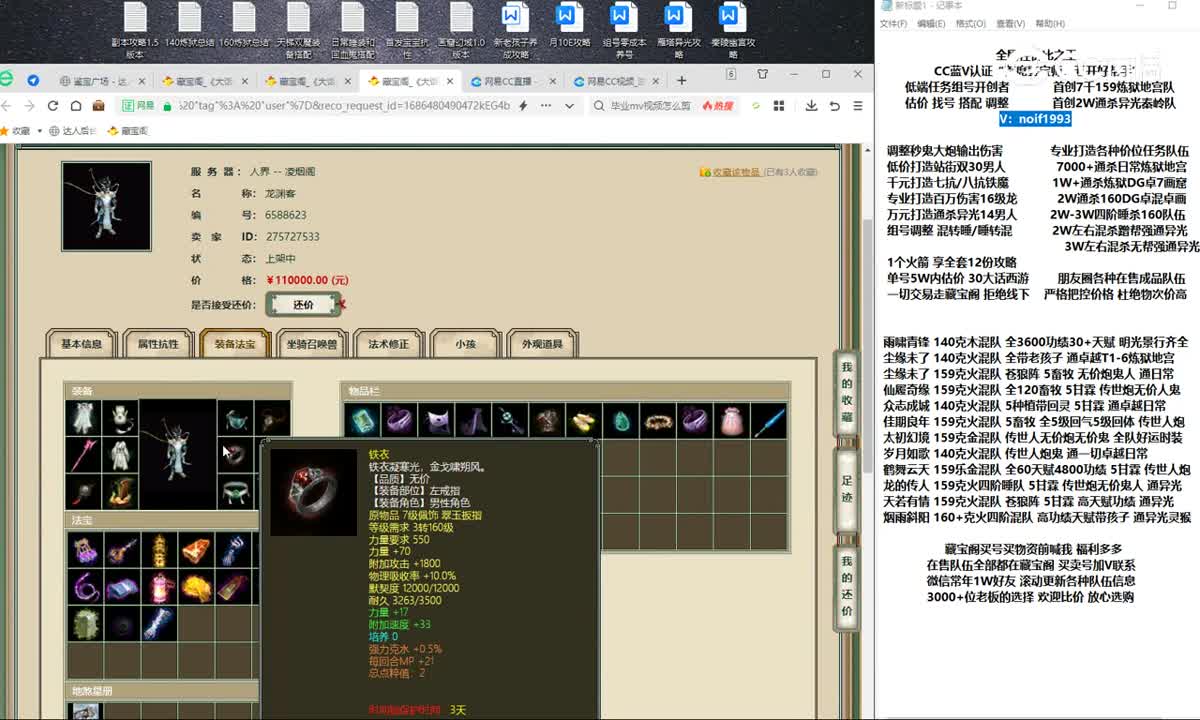Switch to 属性抗性 tab
Screen dimensions: 1200x720
point(158,343)
